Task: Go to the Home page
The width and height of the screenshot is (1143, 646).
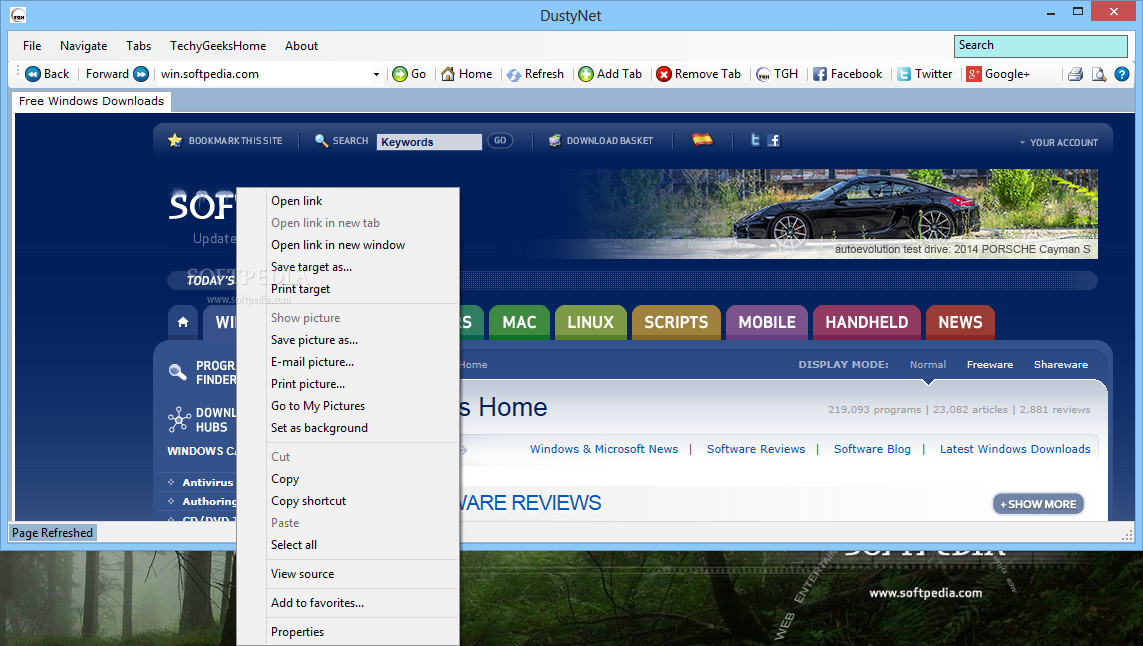Action: click(x=467, y=74)
